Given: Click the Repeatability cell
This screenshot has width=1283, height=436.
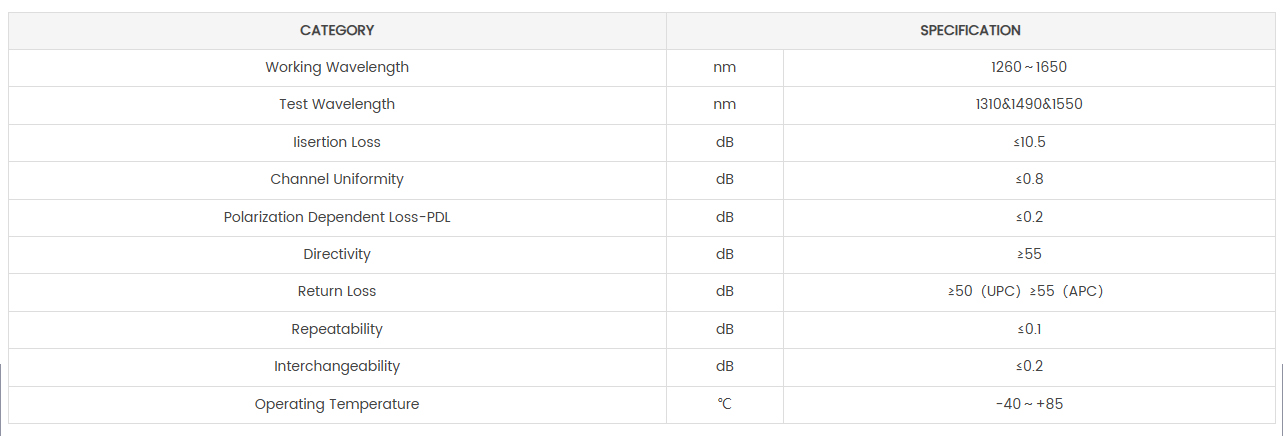Looking at the screenshot, I should coord(337,329).
